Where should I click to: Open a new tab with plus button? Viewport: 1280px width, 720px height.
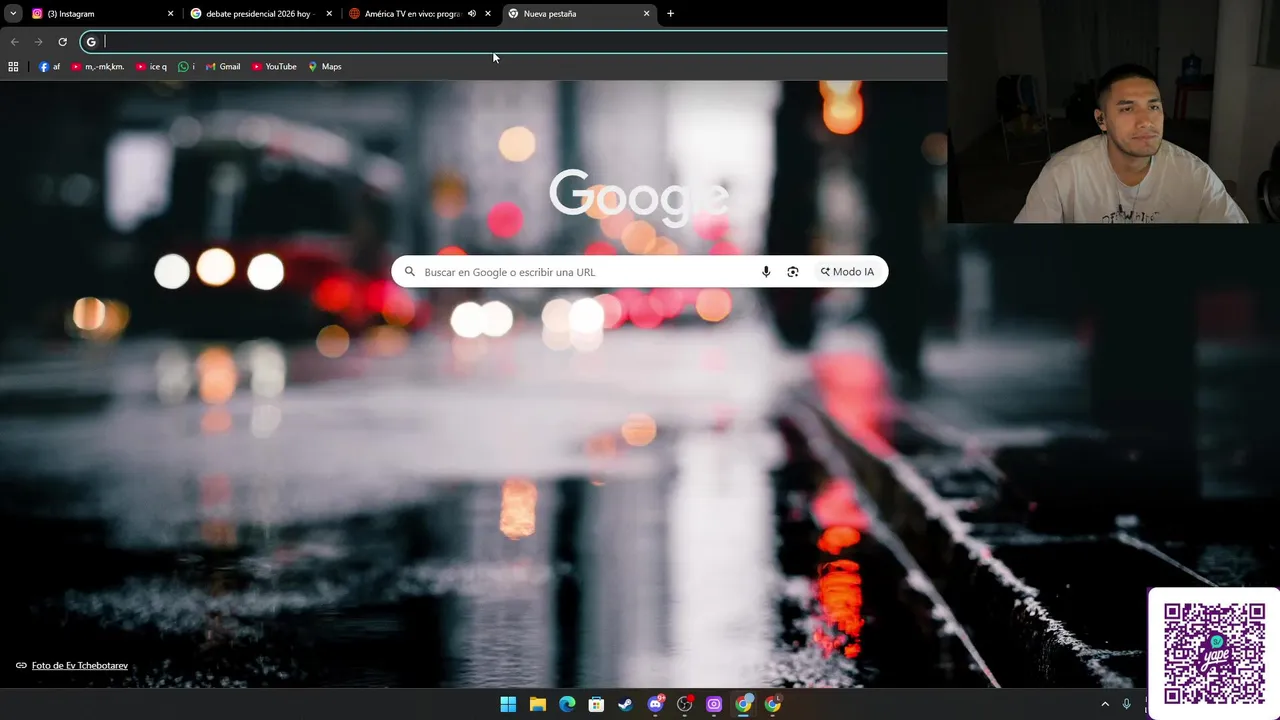point(670,13)
